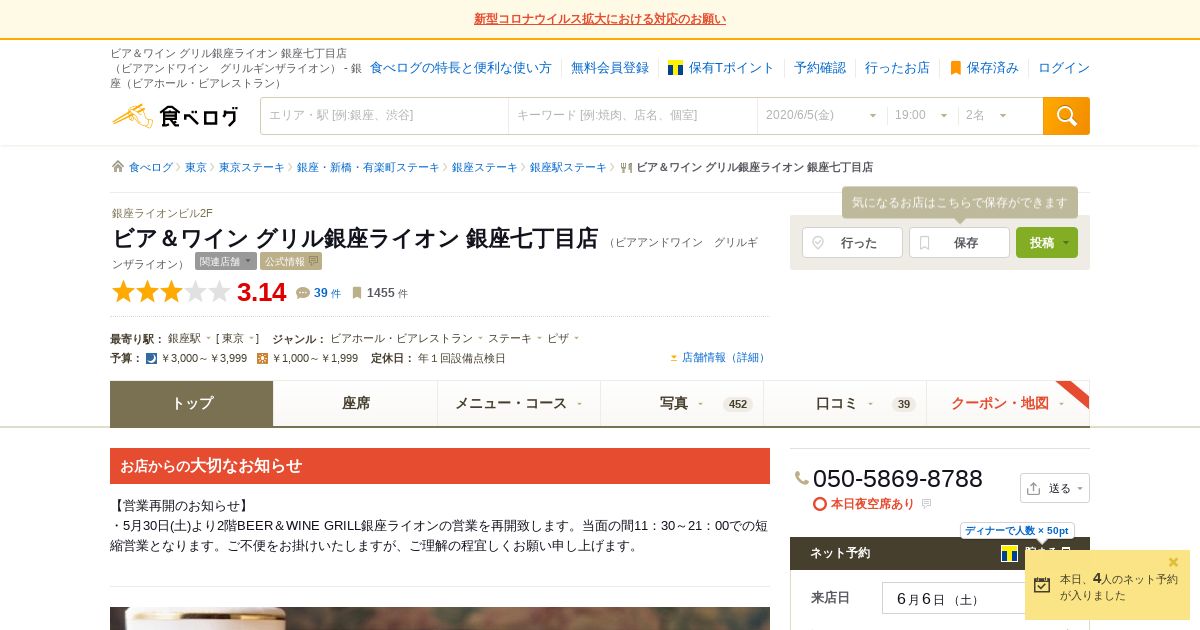Image resolution: width=1200 pixels, height=630 pixels.
Task: Click the Tabelog logo
Action: coord(175,116)
